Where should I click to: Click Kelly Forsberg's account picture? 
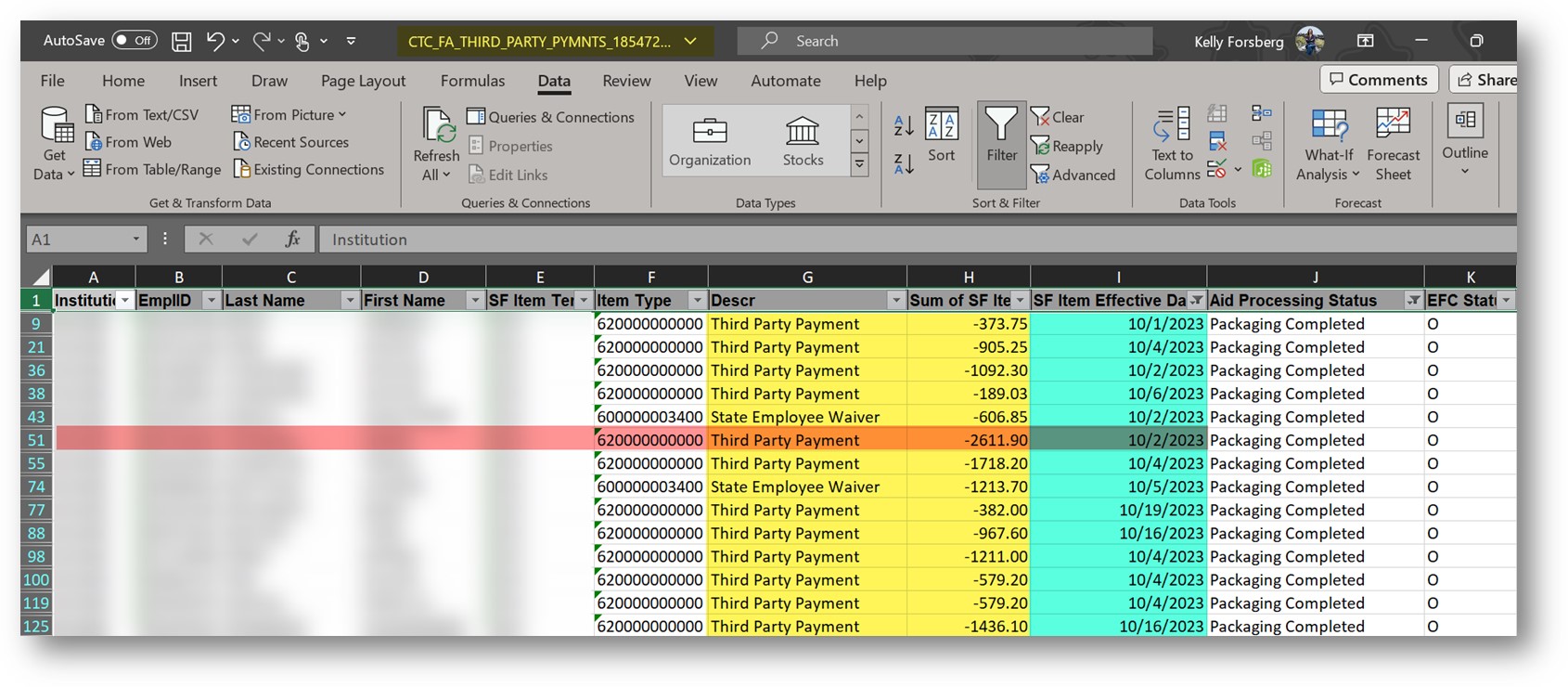pyautogui.click(x=1309, y=41)
